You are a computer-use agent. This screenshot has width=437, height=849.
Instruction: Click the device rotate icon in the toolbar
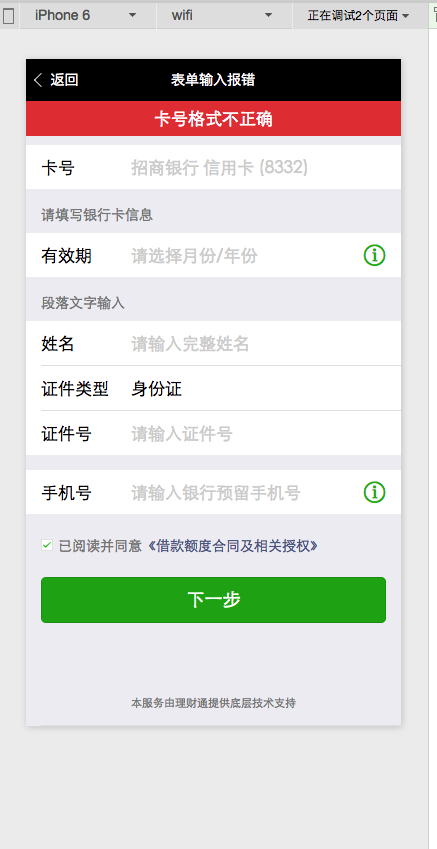pos(8,16)
